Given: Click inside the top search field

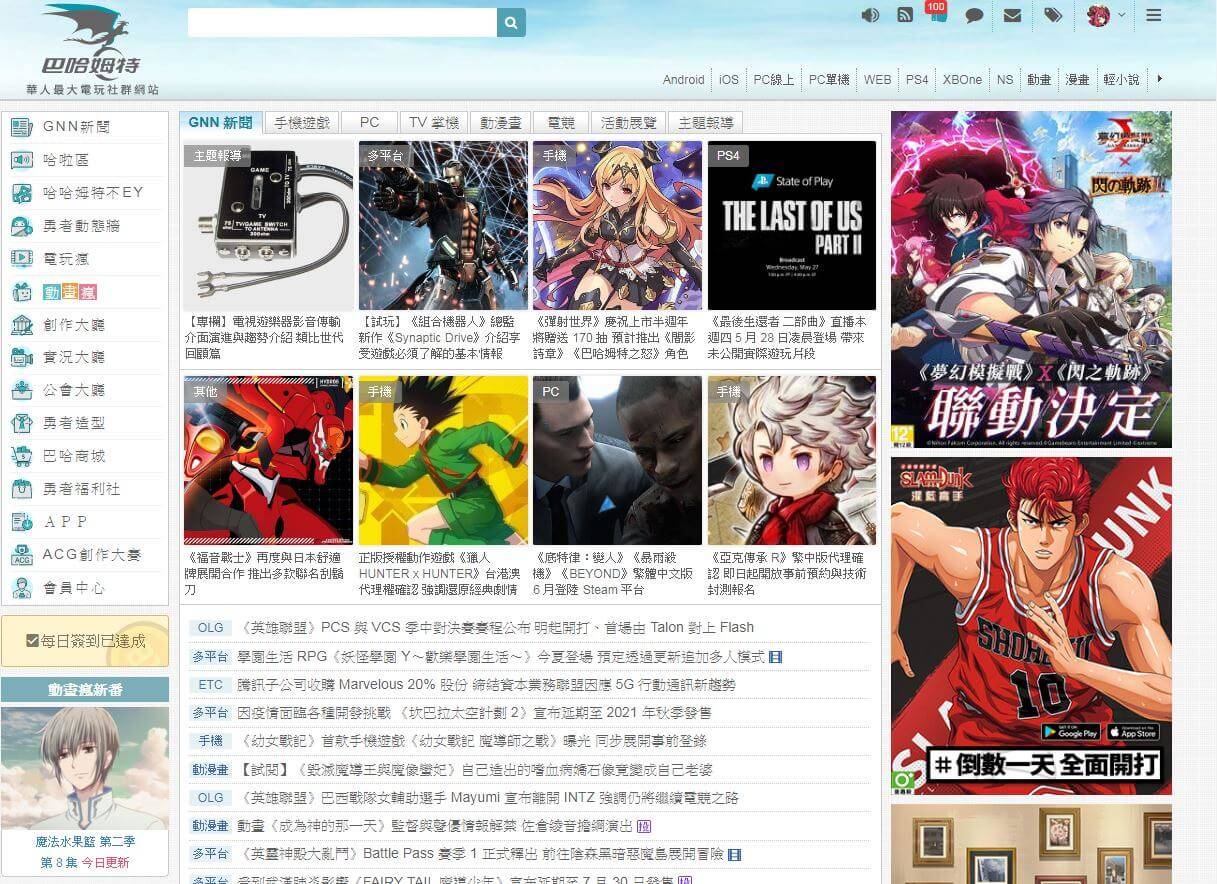Looking at the screenshot, I should click(x=342, y=22).
